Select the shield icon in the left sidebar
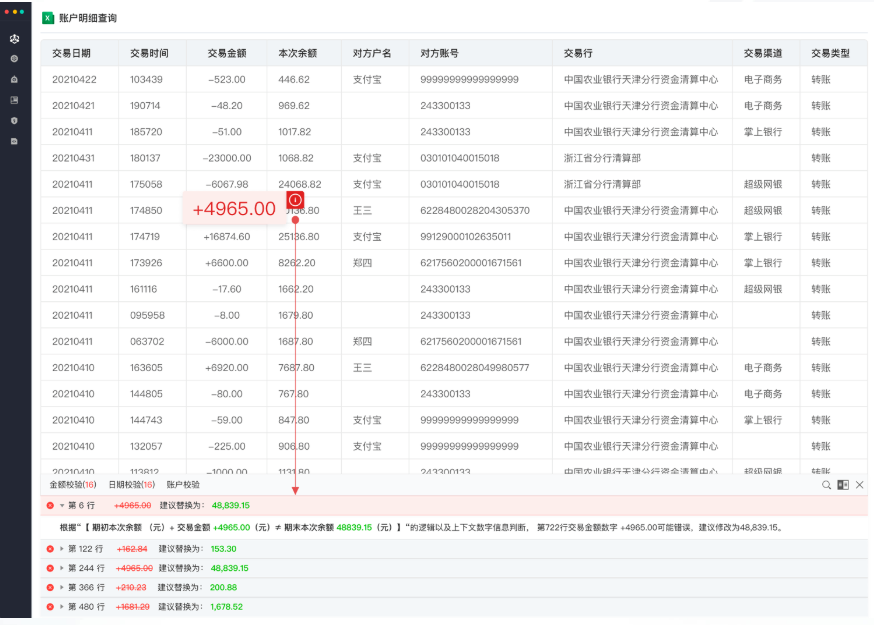The width and height of the screenshot is (874, 625). click(13, 121)
